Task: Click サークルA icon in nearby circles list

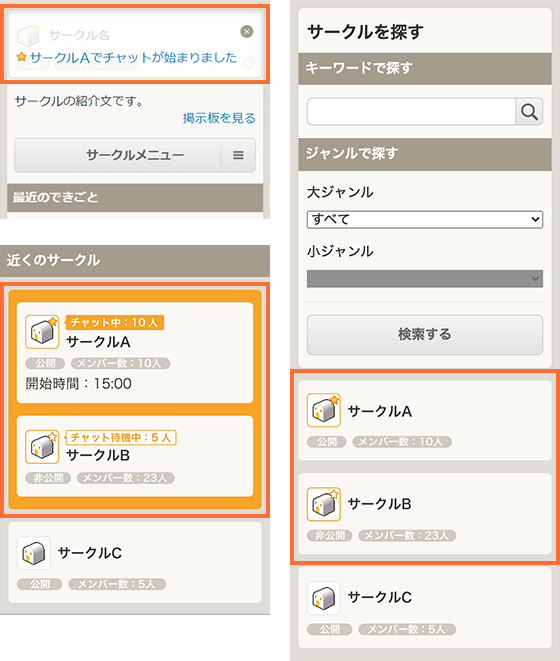Action: click(42, 332)
